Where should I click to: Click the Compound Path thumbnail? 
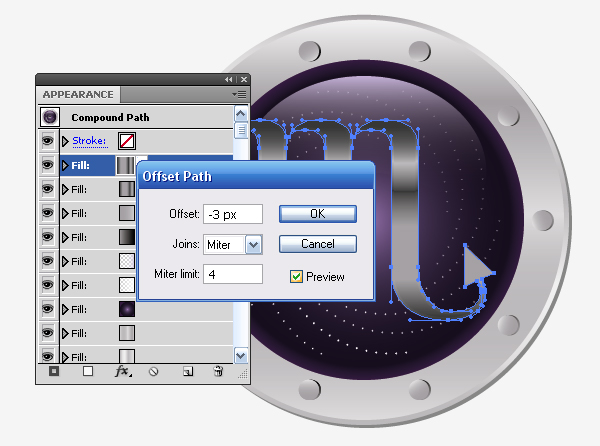(x=50, y=117)
